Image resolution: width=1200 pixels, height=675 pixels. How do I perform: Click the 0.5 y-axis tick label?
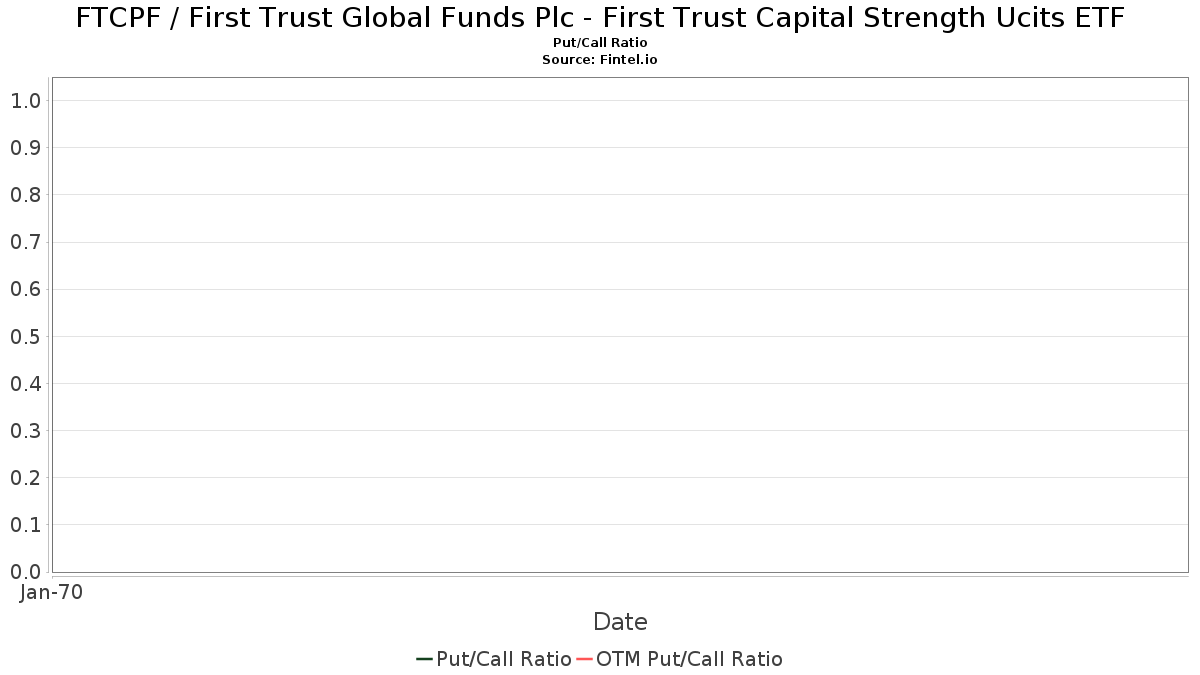point(25,337)
